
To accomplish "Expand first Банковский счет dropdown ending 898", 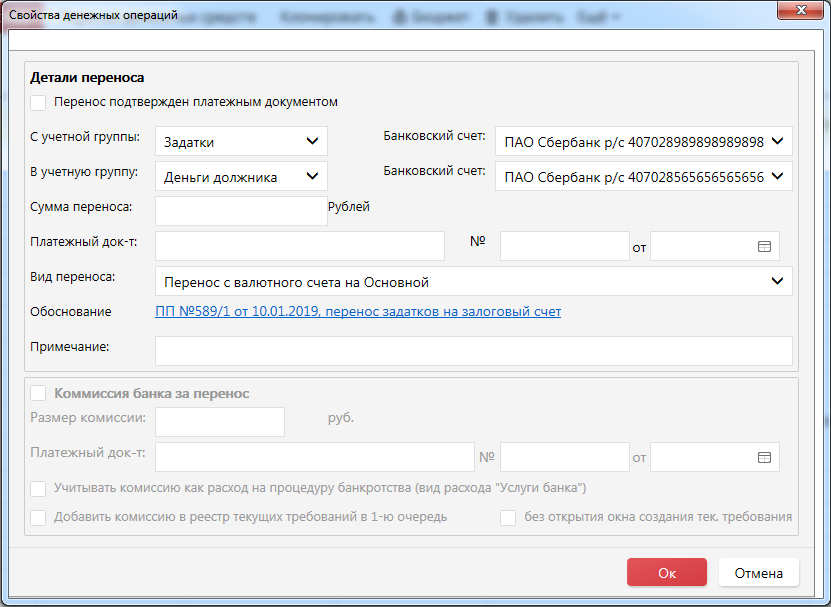I will click(x=643, y=142).
